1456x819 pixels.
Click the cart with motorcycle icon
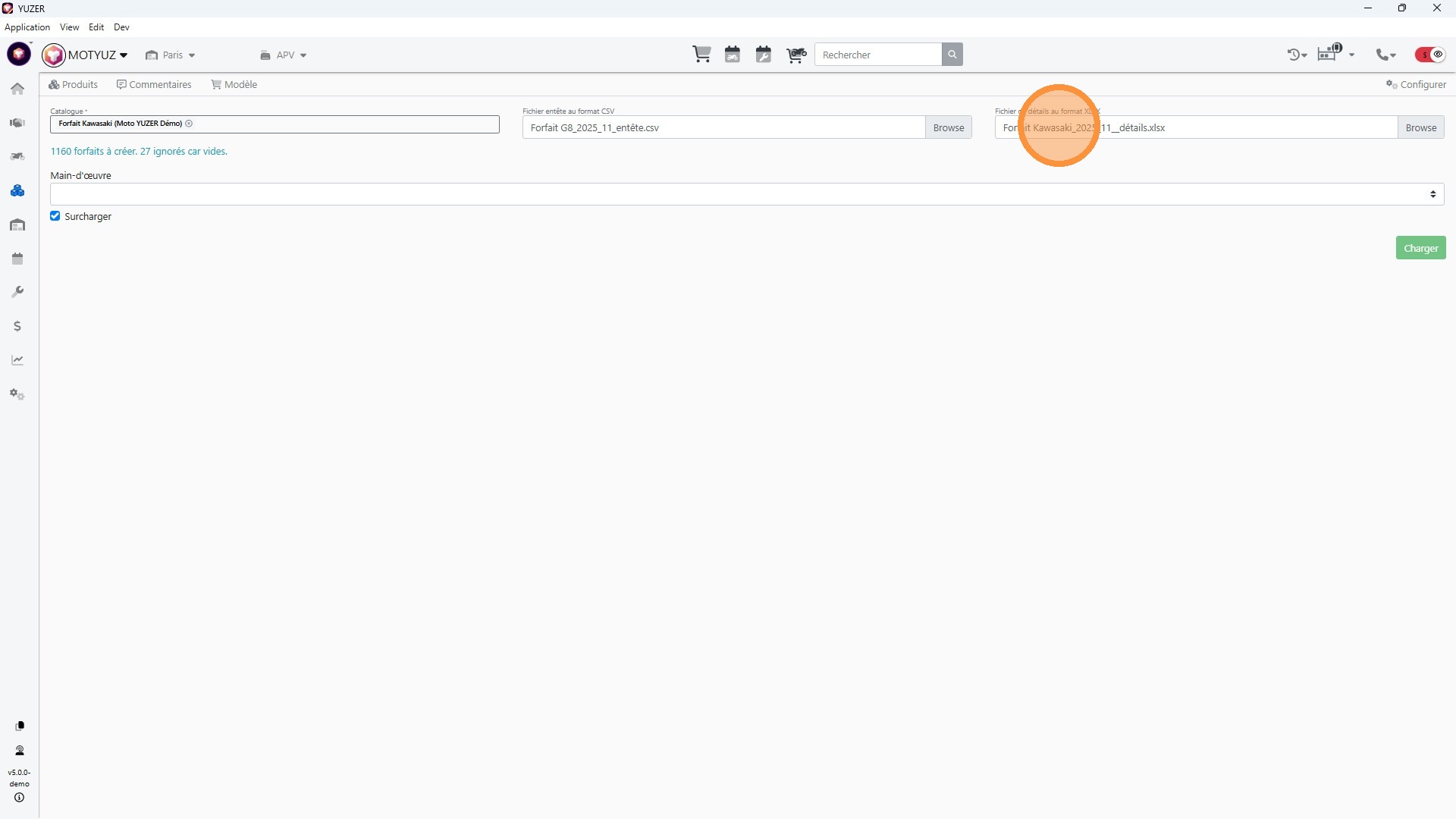796,55
